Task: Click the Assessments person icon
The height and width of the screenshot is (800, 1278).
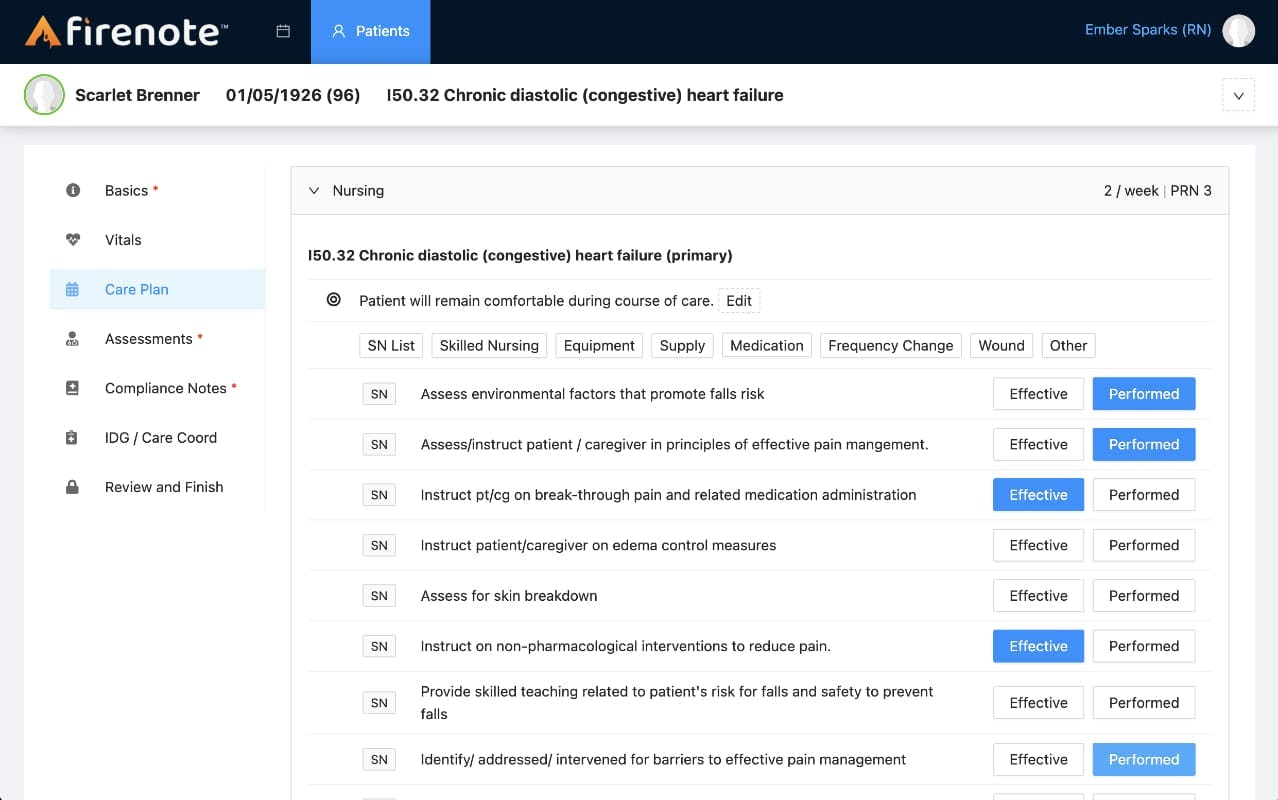Action: click(72, 338)
